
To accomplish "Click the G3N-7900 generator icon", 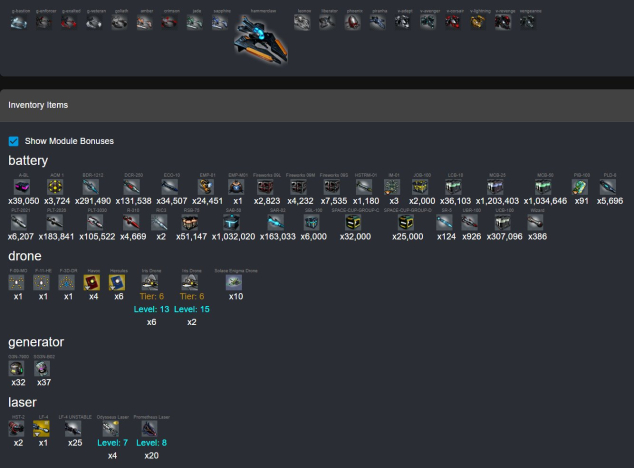I will (x=18, y=369).
